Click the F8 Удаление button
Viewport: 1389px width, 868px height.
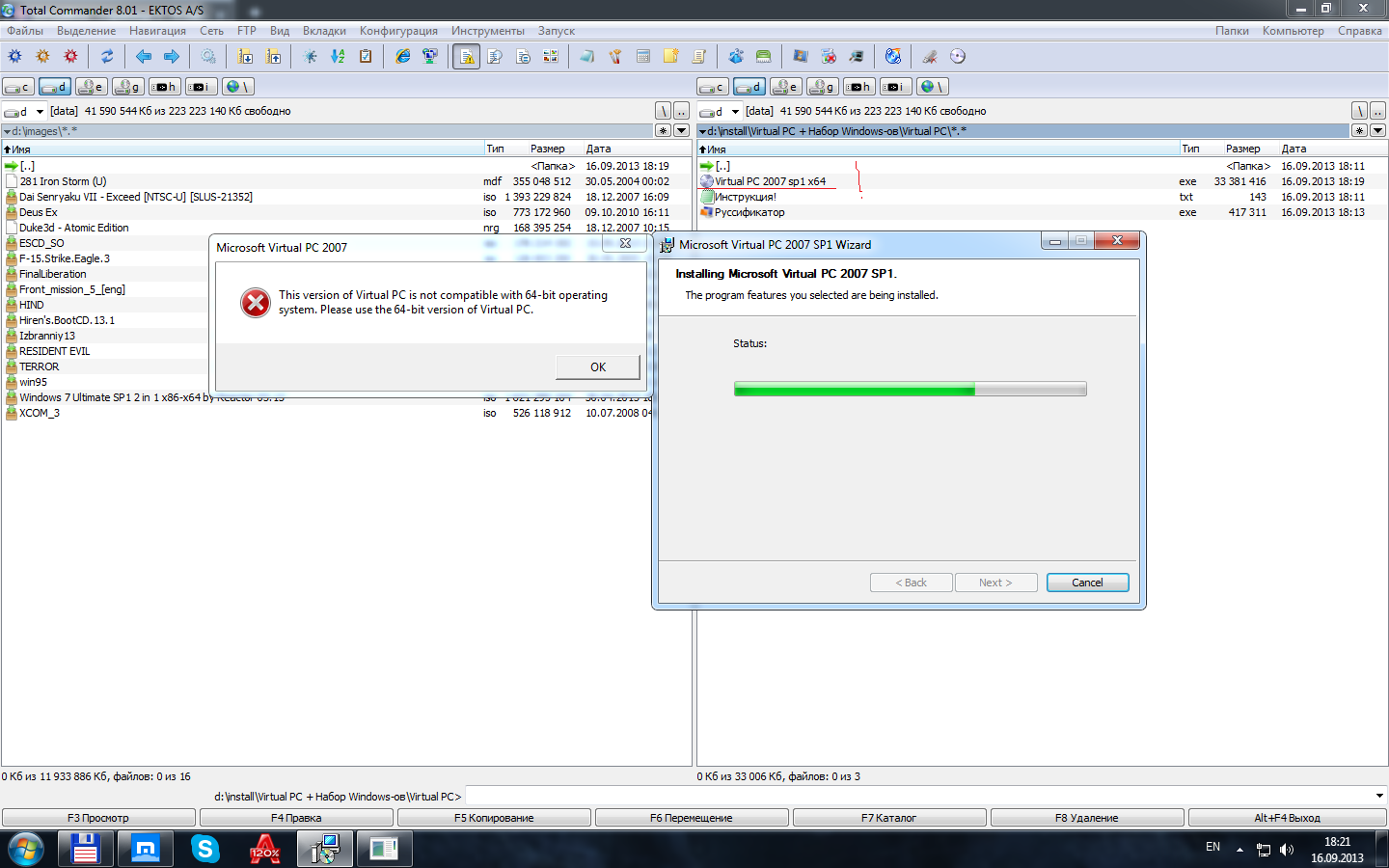click(1087, 818)
